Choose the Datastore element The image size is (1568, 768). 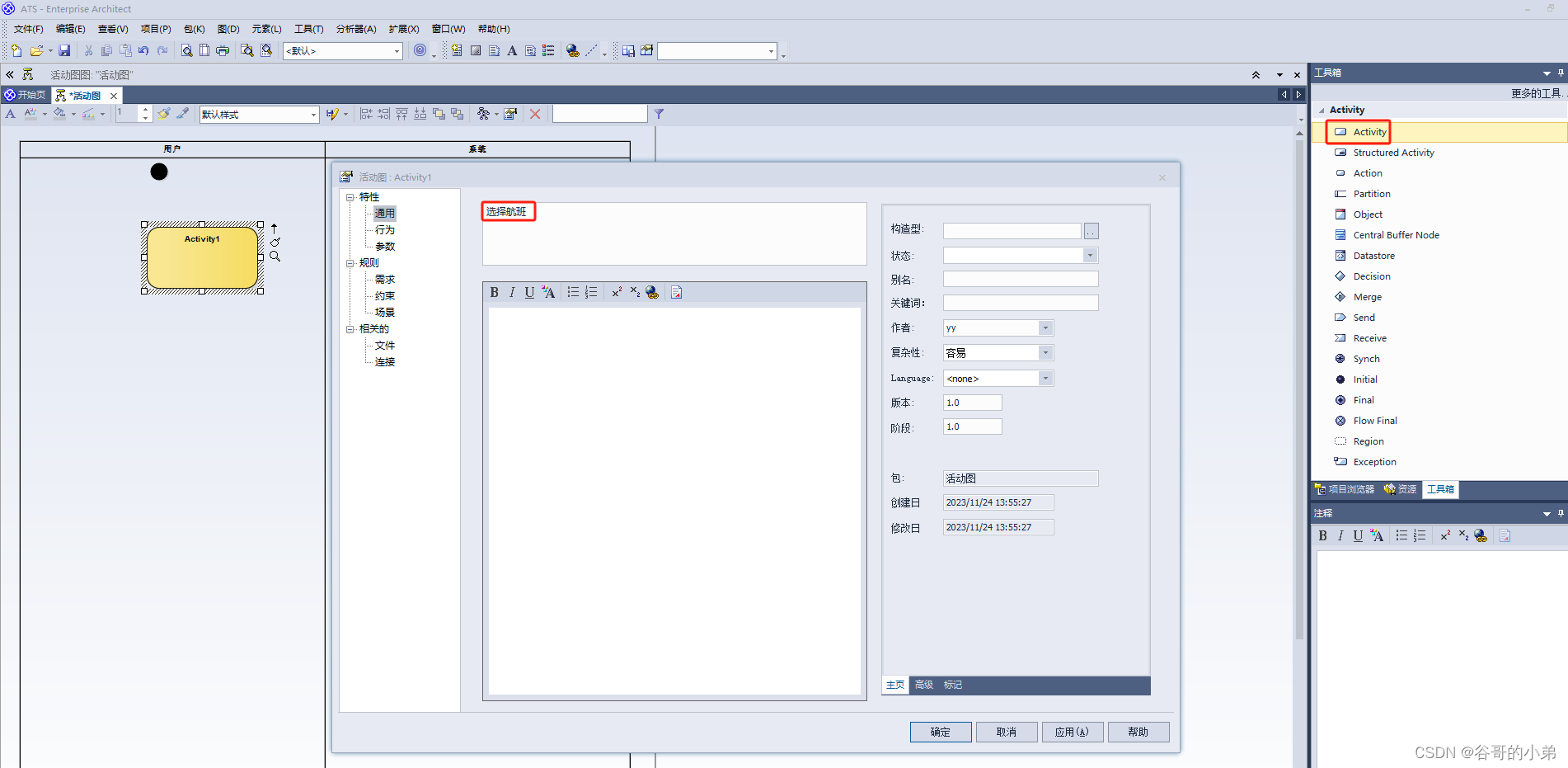1373,256
